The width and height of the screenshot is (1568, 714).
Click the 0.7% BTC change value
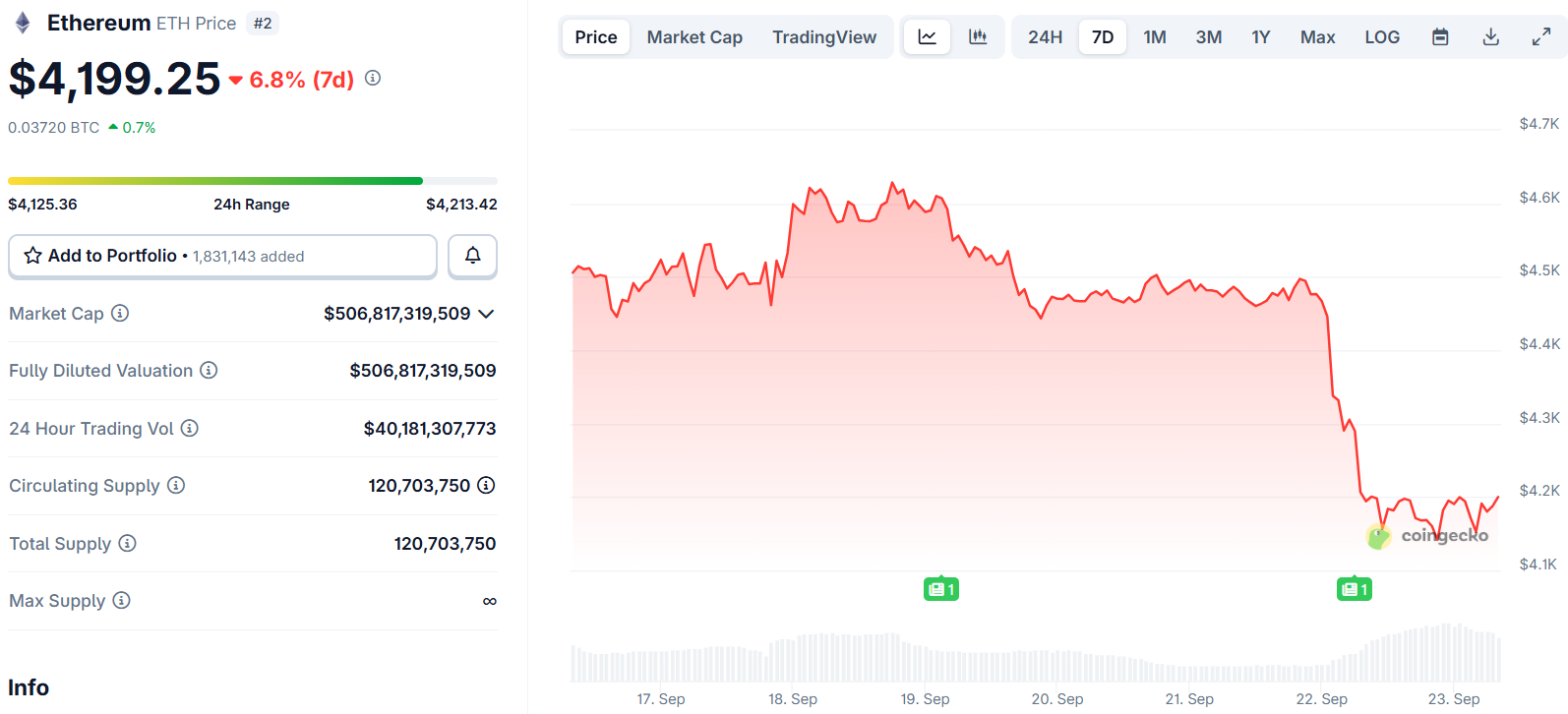139,128
